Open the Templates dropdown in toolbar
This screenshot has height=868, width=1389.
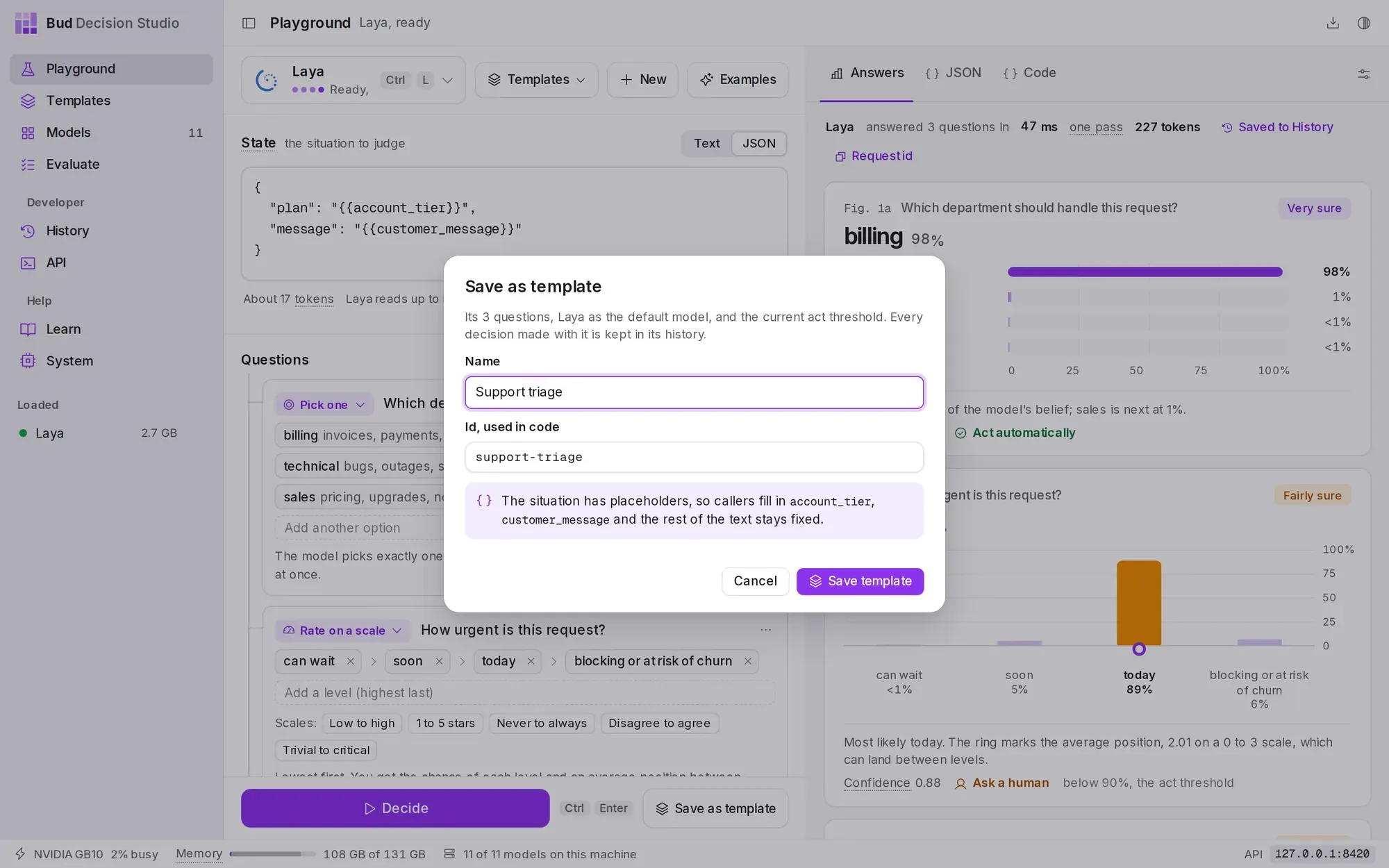pyautogui.click(x=536, y=80)
